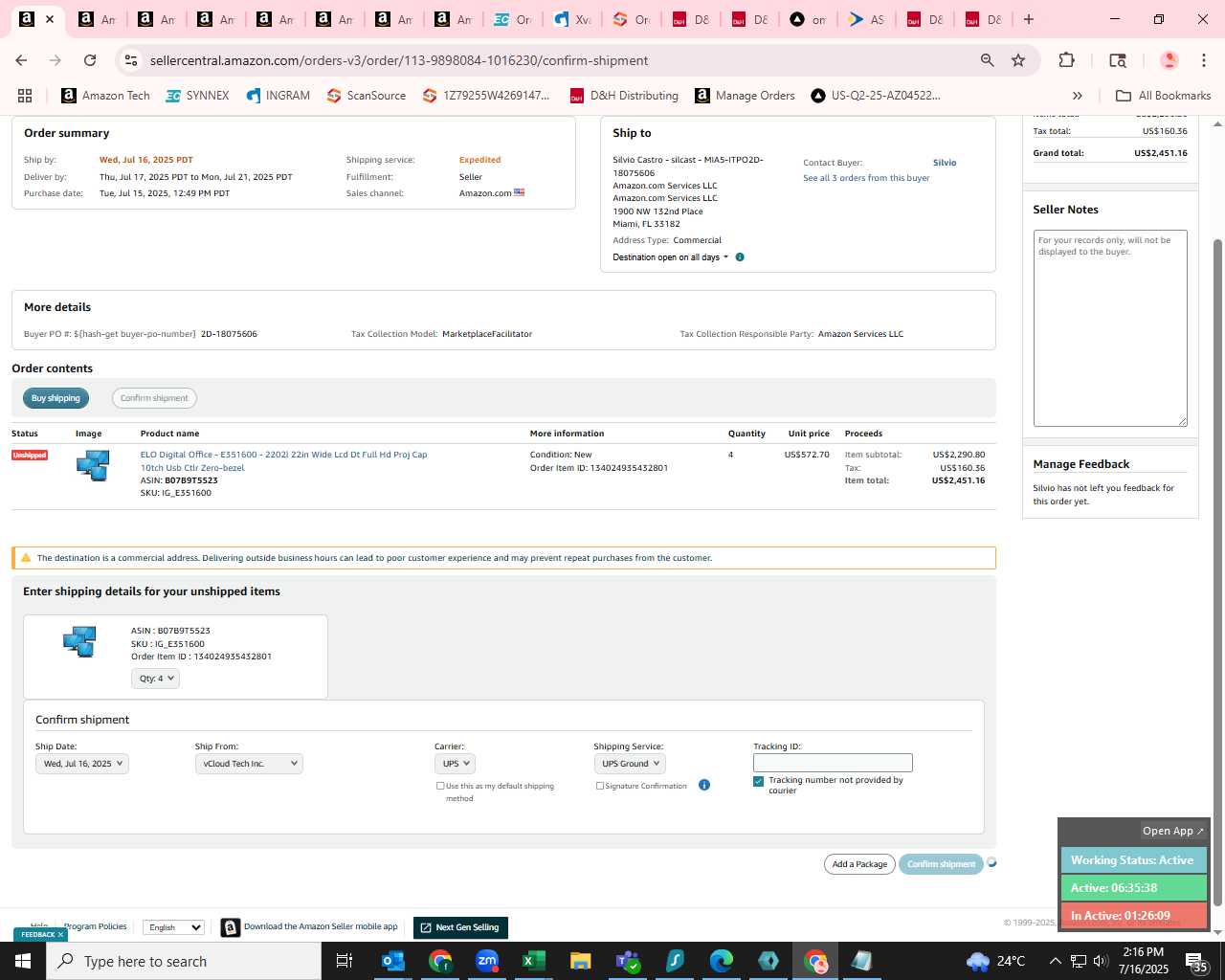See all 3 orders from this buyer
This screenshot has width=1225, height=980.
pos(866,178)
